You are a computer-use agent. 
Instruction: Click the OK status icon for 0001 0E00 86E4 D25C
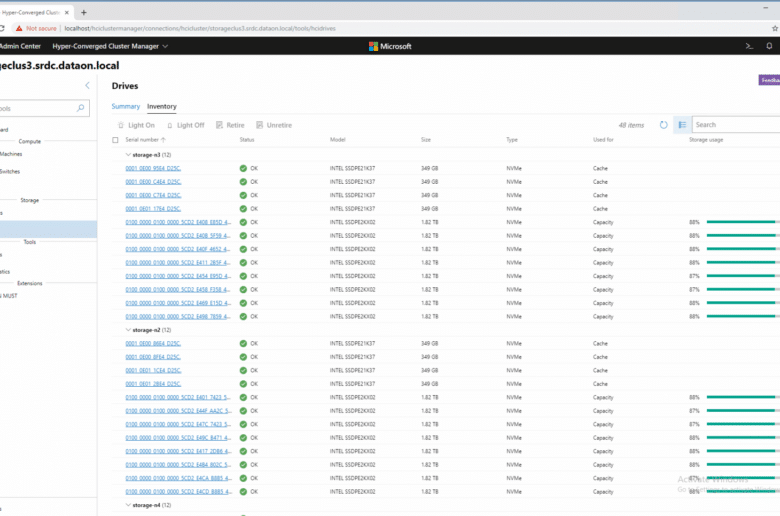click(x=243, y=343)
